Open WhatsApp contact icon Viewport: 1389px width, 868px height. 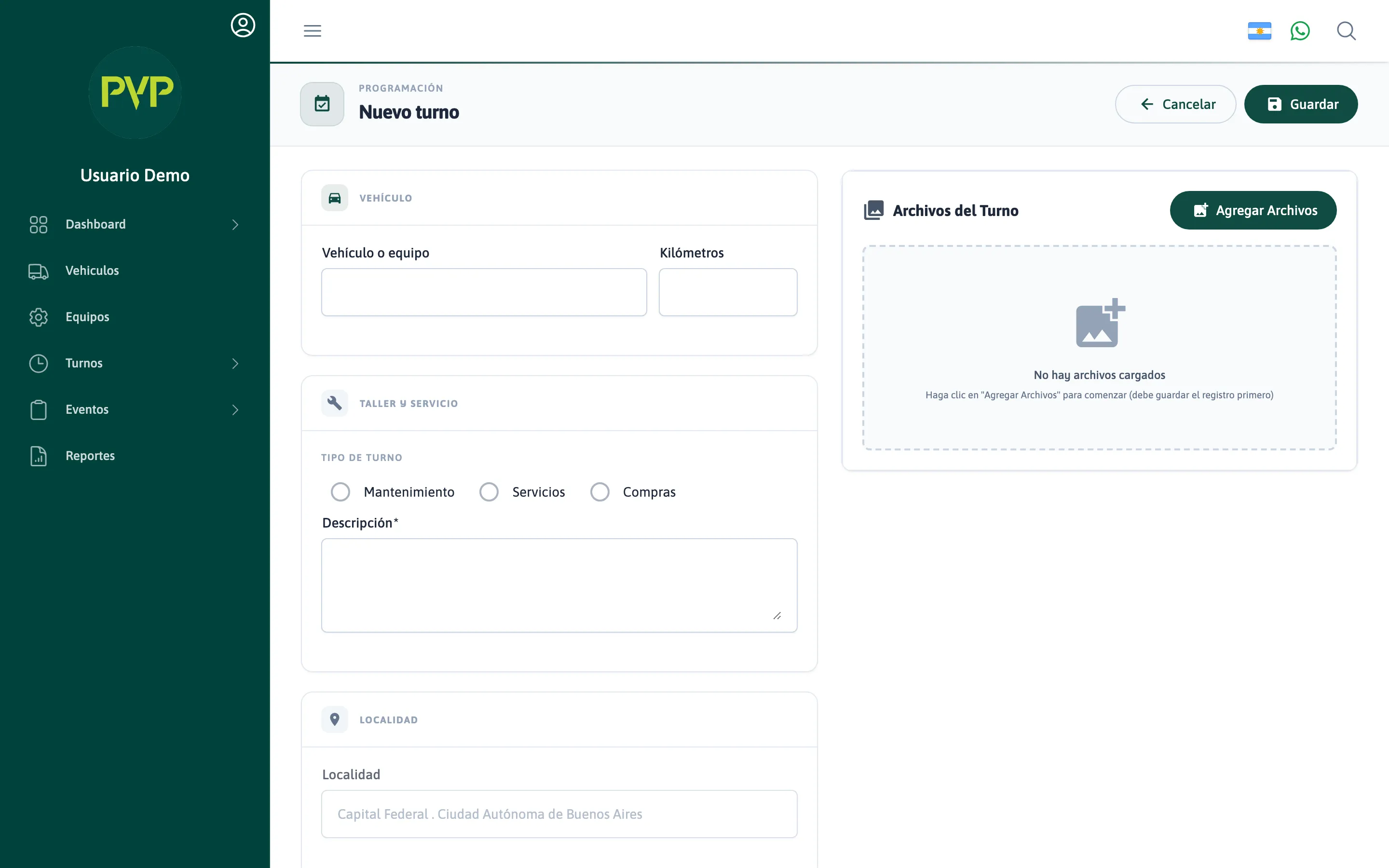pos(1300,31)
